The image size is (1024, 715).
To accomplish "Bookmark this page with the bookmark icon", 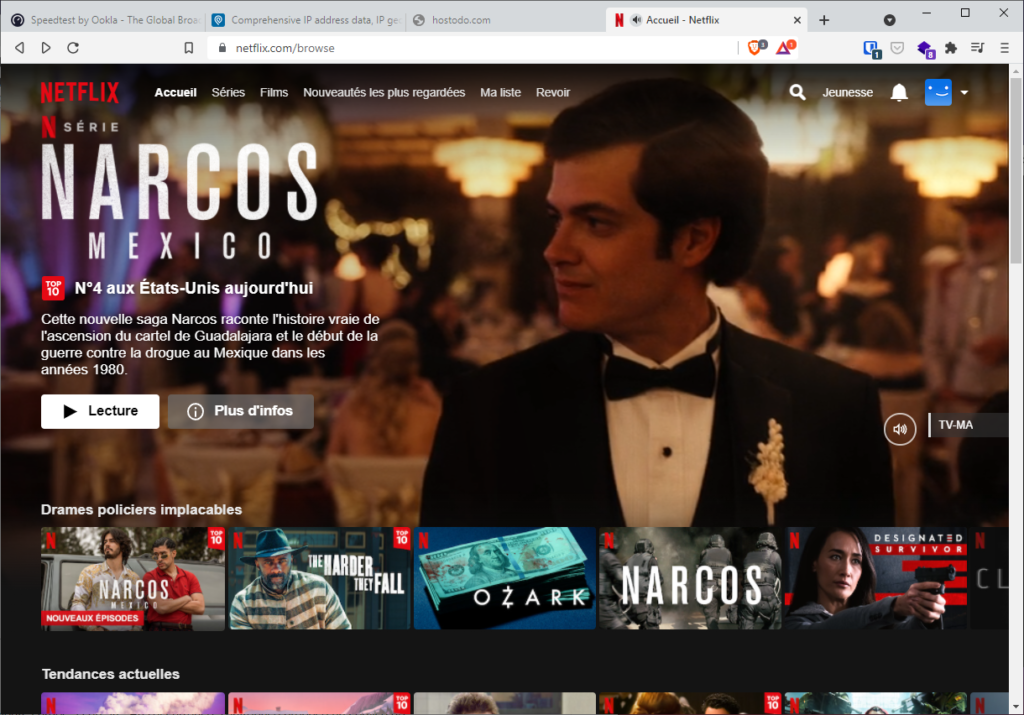I will (189, 48).
